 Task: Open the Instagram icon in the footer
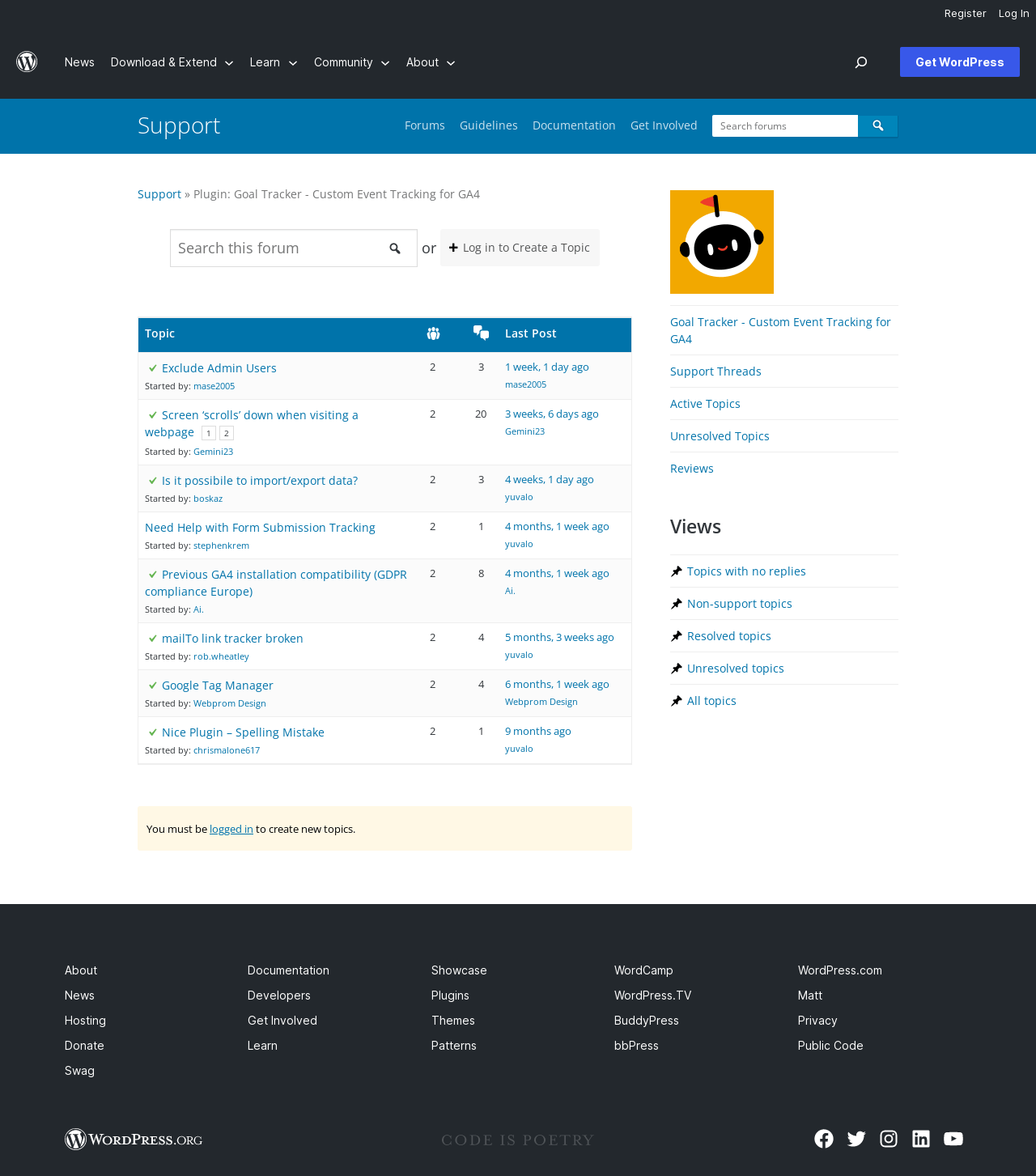889,1139
